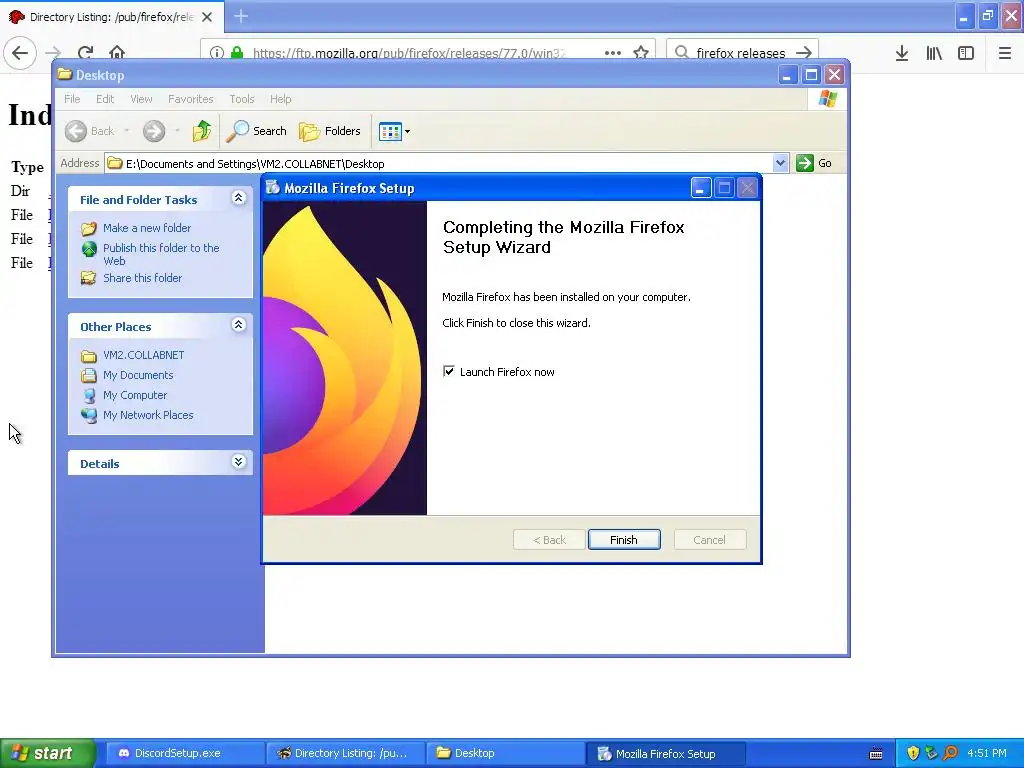The width and height of the screenshot is (1024, 768).
Task: Click the disabled Back button in Setup wizard
Action: click(x=549, y=539)
